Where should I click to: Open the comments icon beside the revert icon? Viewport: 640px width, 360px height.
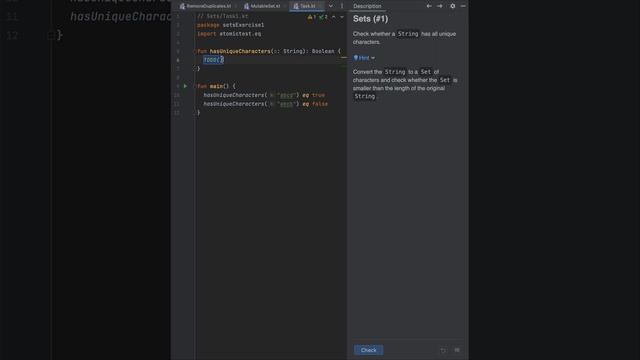(457, 350)
